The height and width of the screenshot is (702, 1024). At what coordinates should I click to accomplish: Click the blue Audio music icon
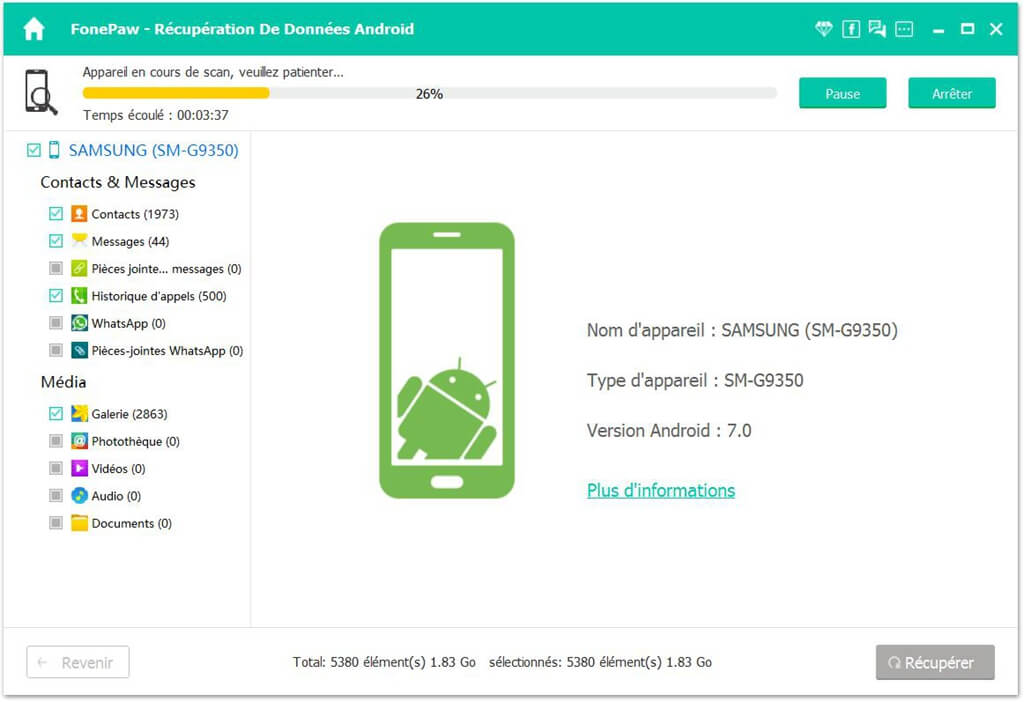click(79, 496)
